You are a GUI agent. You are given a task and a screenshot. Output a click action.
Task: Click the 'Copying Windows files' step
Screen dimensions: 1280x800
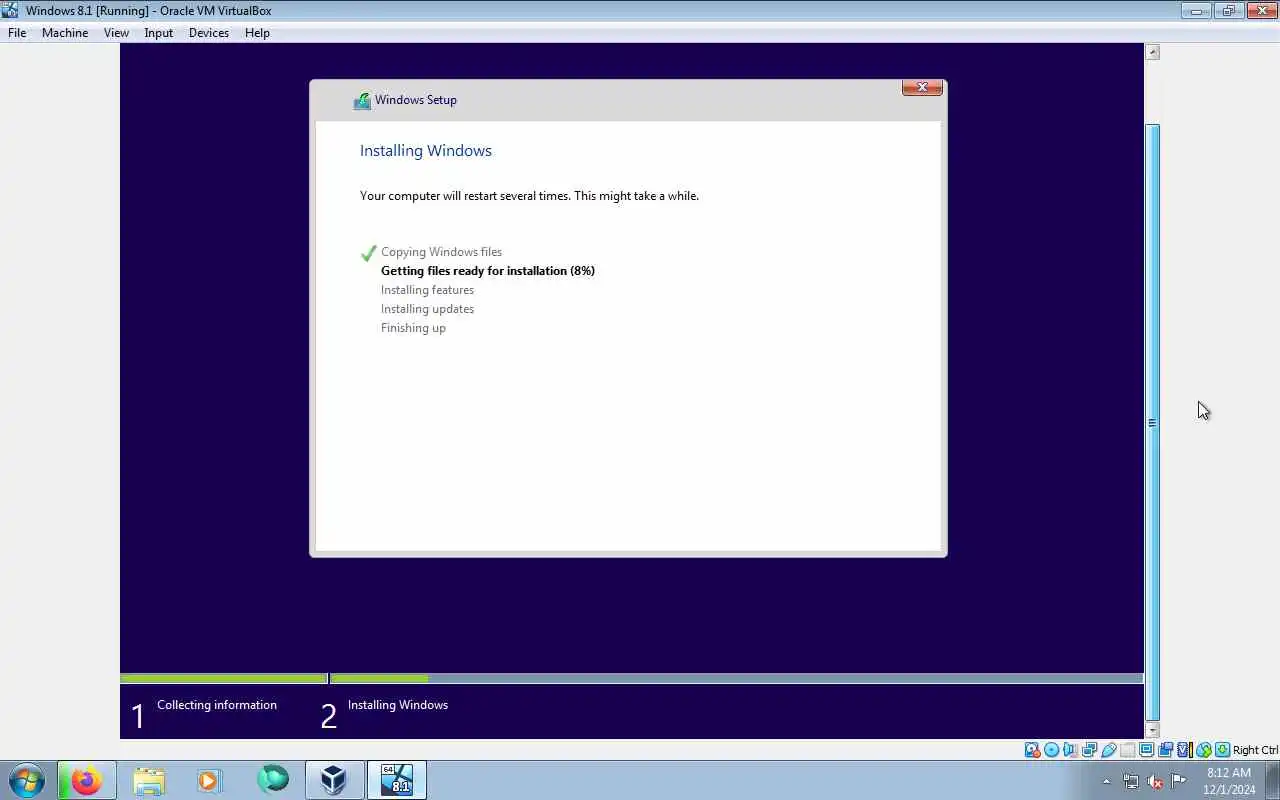point(441,252)
